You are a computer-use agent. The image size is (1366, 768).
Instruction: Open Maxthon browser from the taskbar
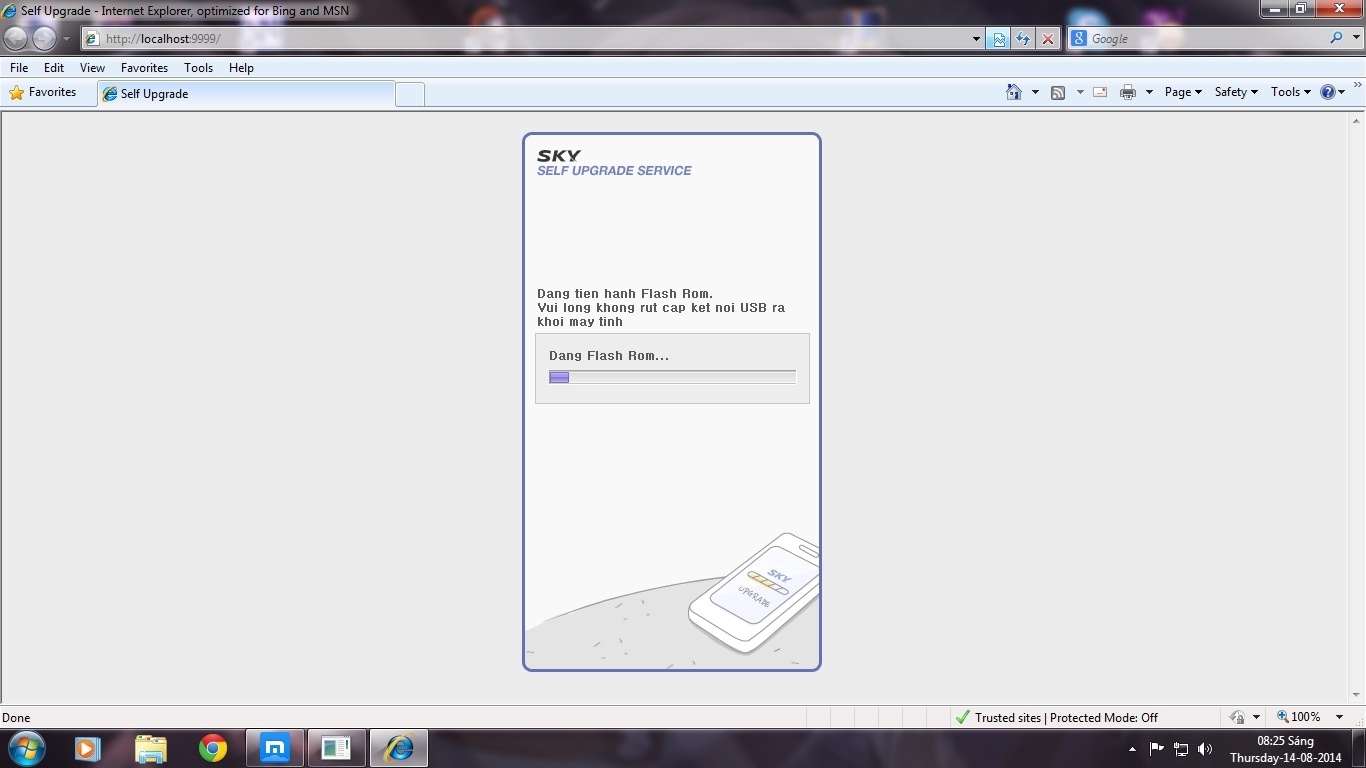pos(274,748)
